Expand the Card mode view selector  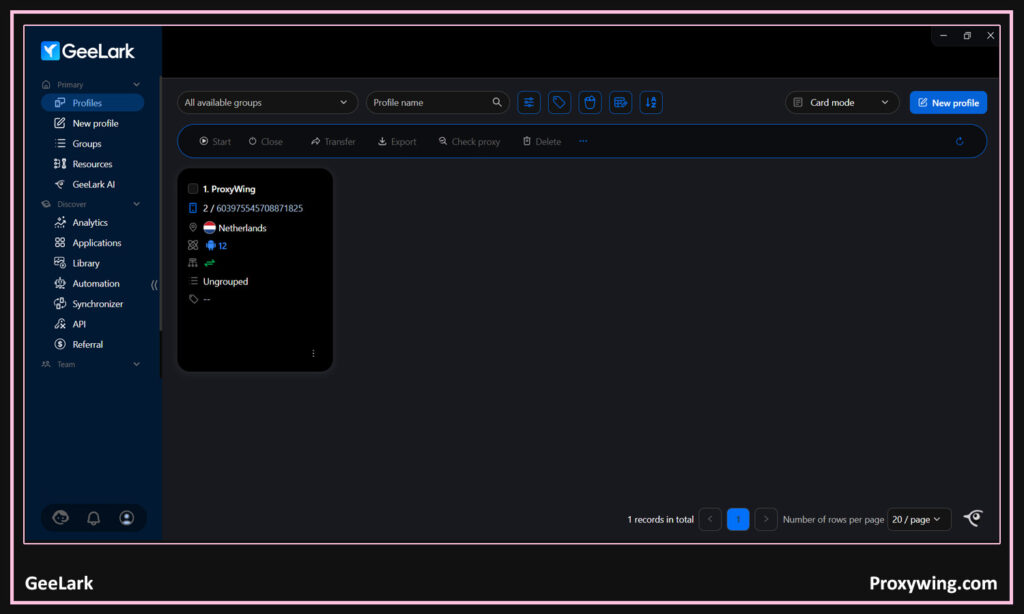coord(842,102)
